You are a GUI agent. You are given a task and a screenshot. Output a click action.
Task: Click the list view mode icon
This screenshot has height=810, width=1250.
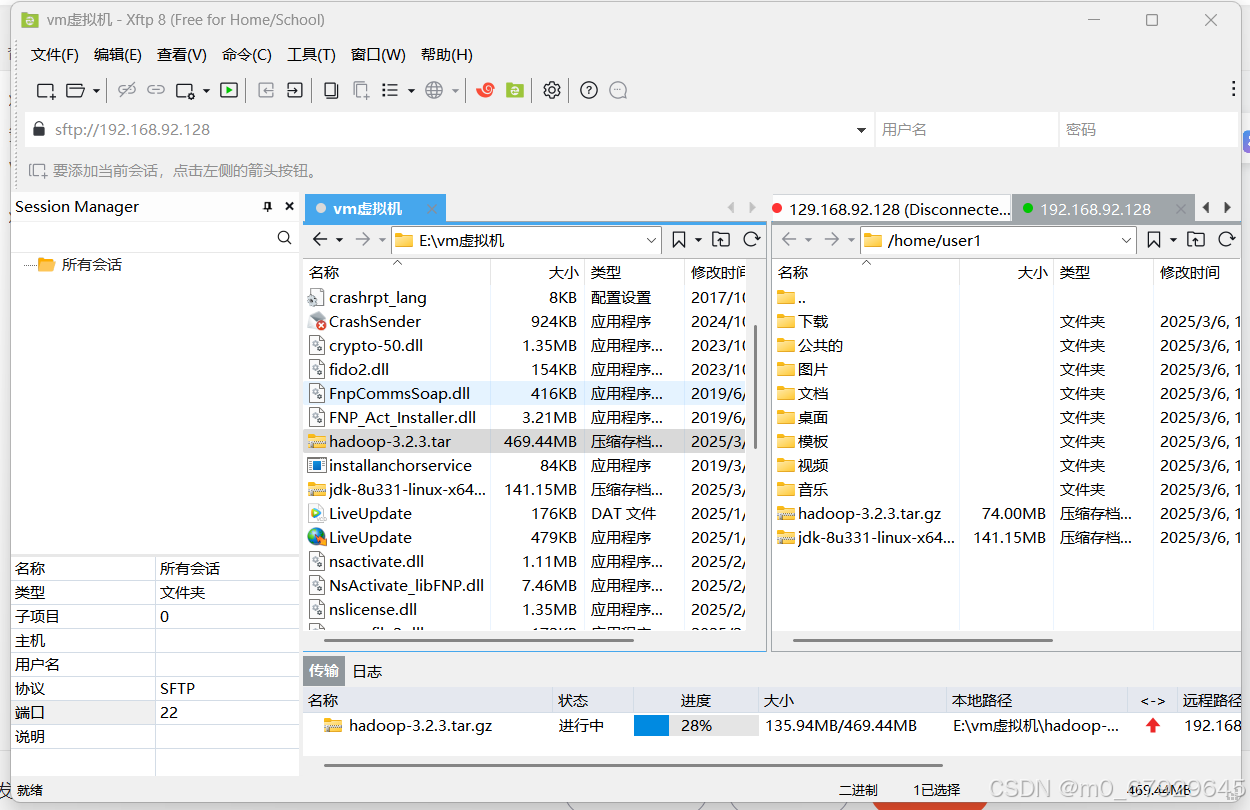[391, 90]
